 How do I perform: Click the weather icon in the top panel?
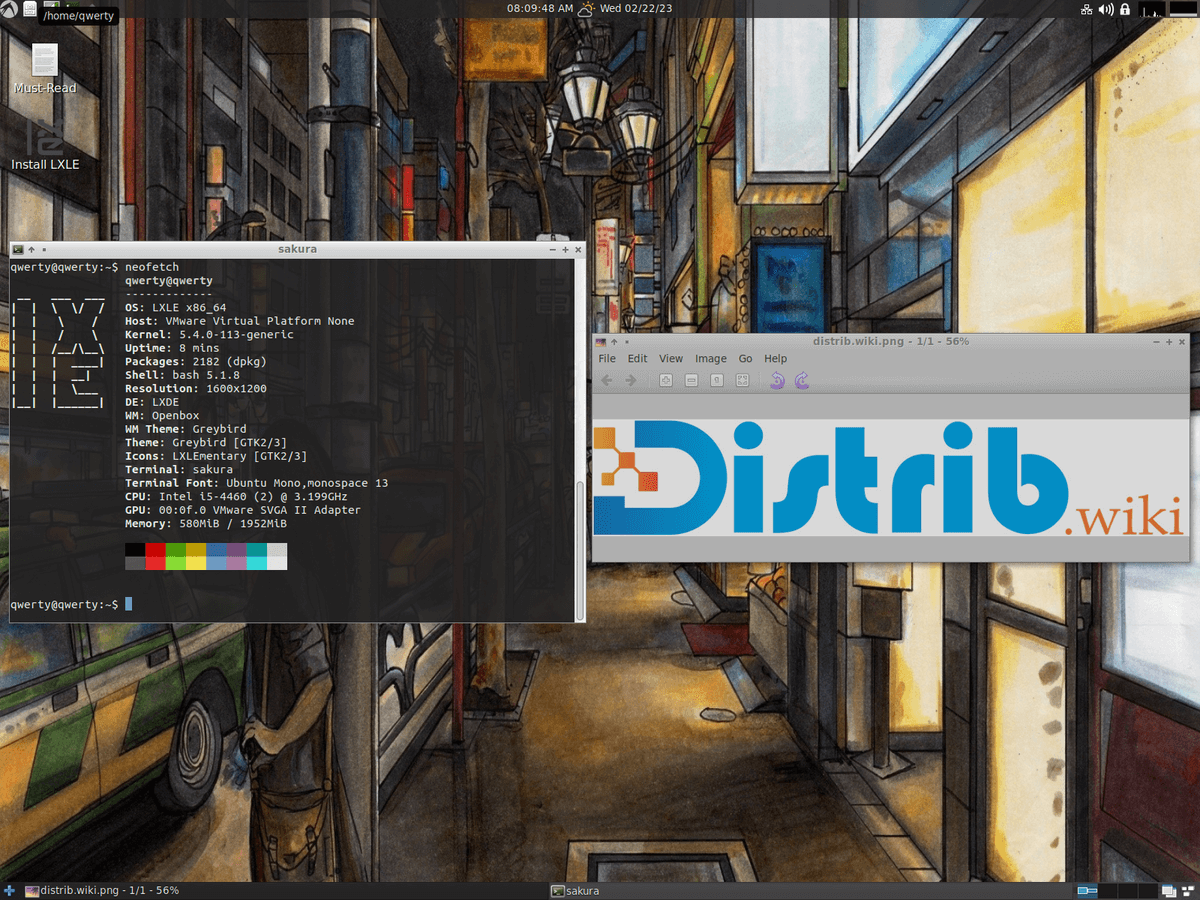[586, 9]
